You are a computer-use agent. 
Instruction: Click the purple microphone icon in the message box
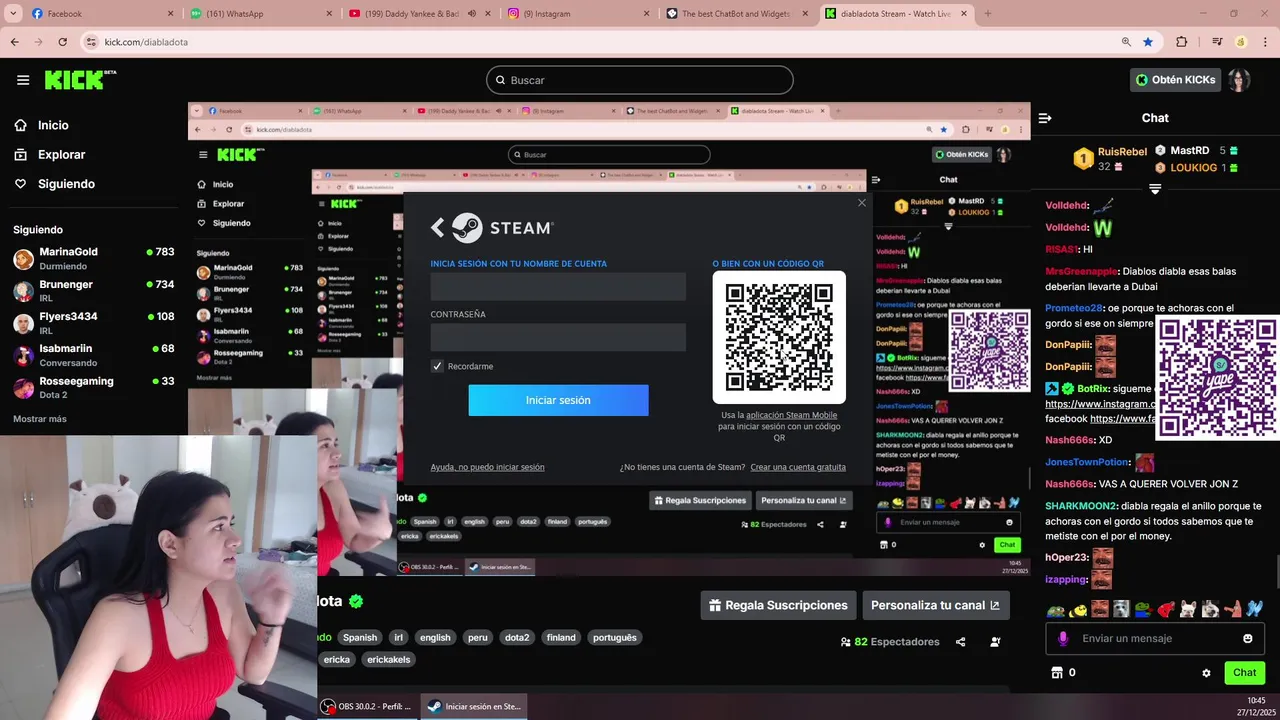pos(1062,638)
